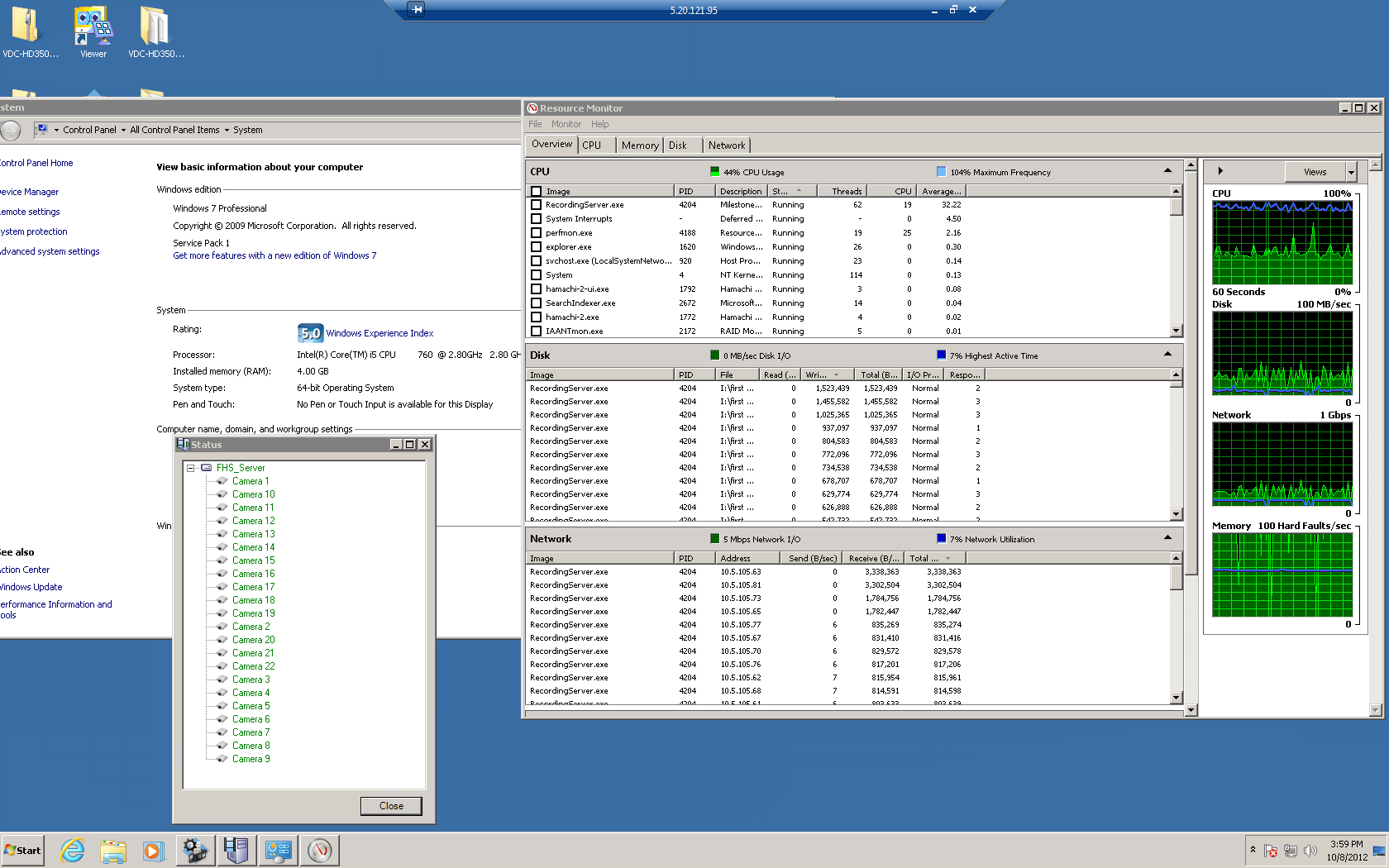1389x868 pixels.
Task: Open the Views dropdown arrow
Action: pyautogui.click(x=1351, y=172)
